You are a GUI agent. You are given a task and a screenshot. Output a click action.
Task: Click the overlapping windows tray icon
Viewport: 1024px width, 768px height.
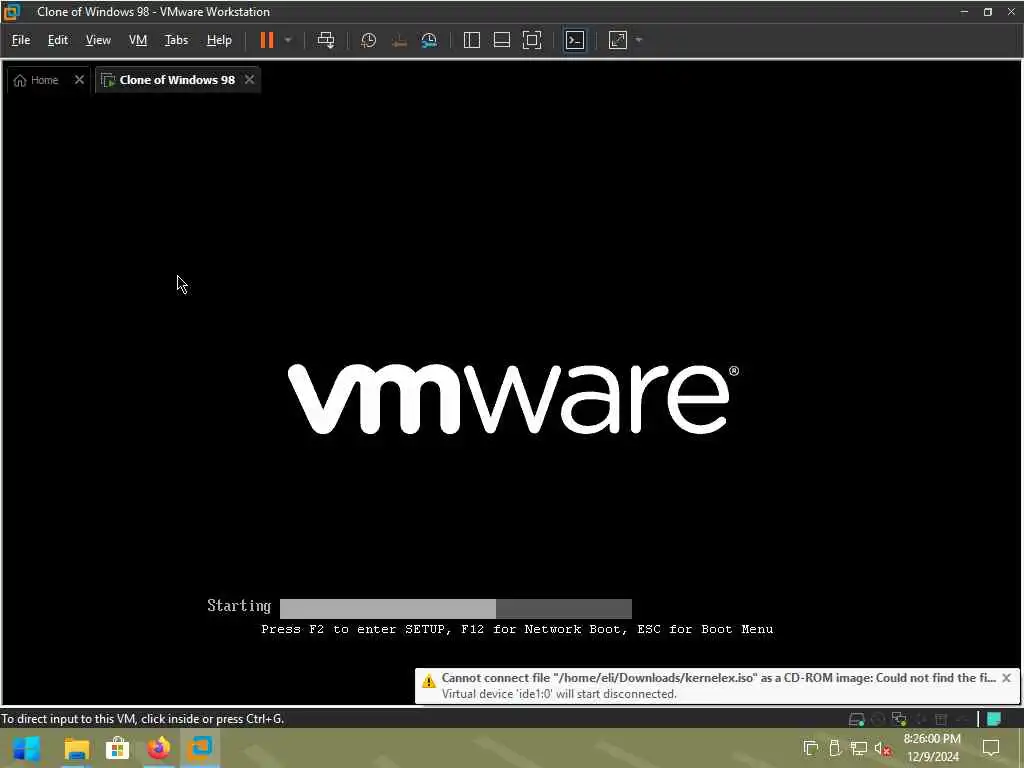pyautogui.click(x=811, y=748)
